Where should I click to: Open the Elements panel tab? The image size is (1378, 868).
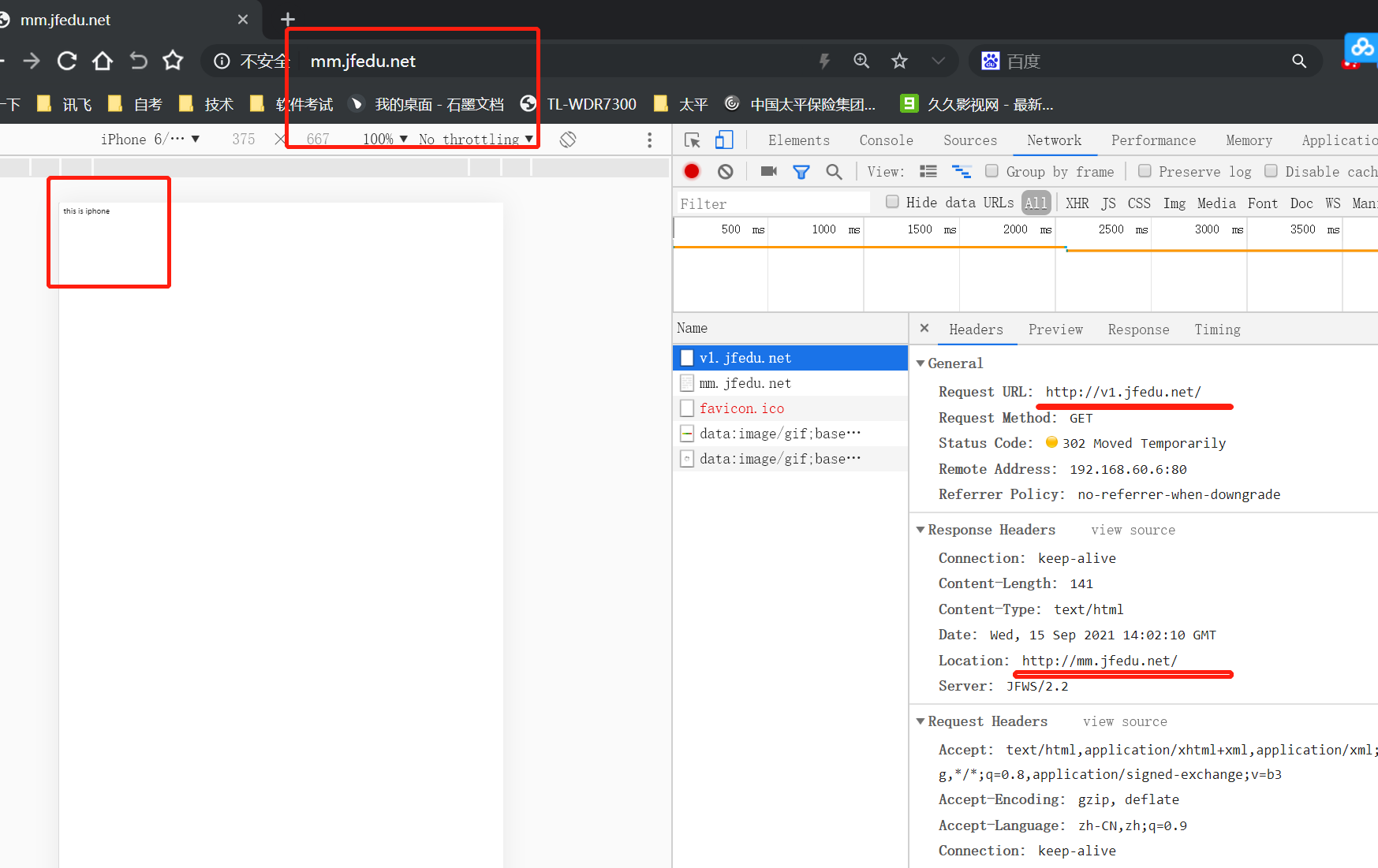[x=799, y=140]
